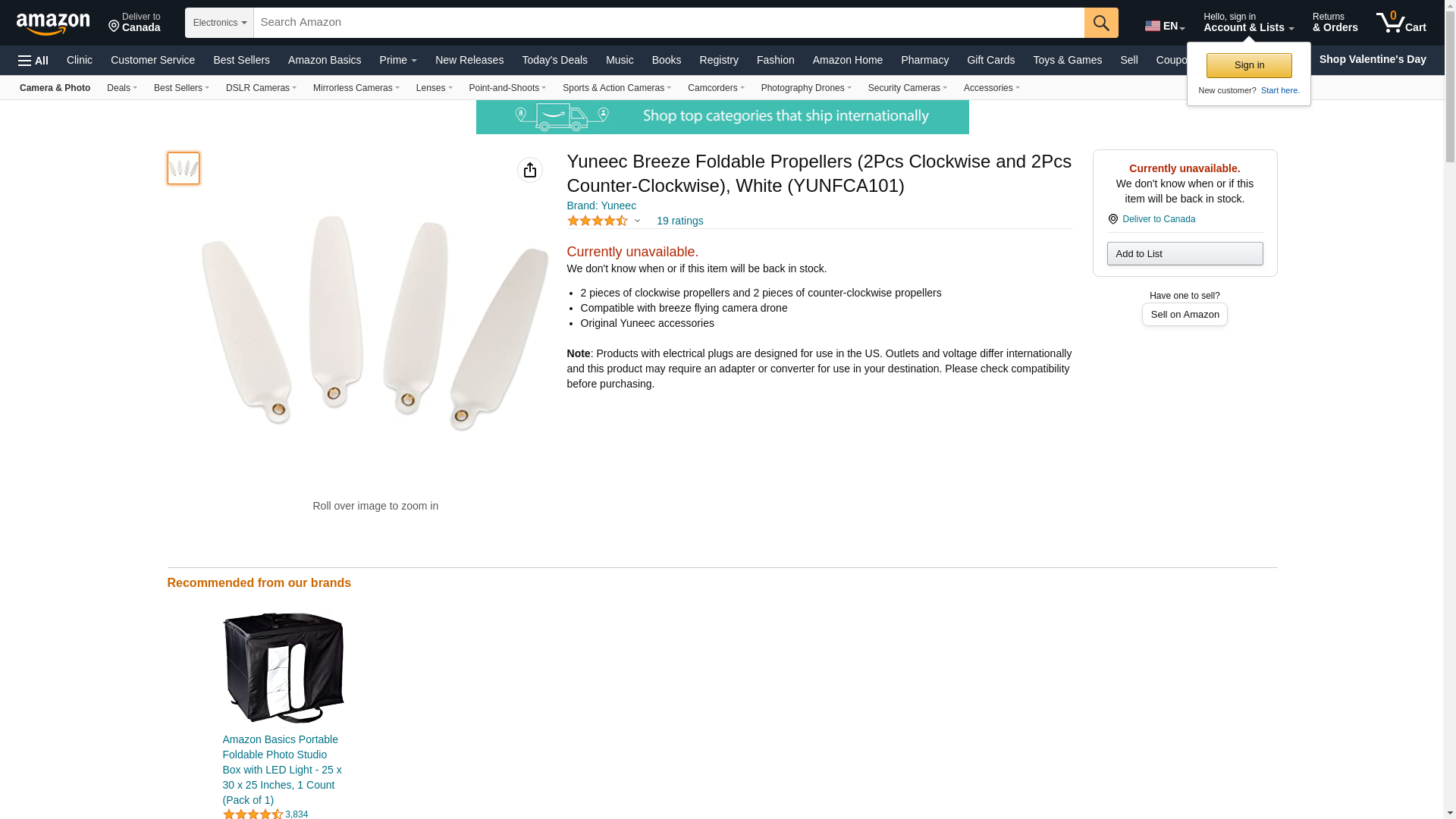Expand the Electronics search category dropdown
The image size is (1456, 819).
point(219,23)
